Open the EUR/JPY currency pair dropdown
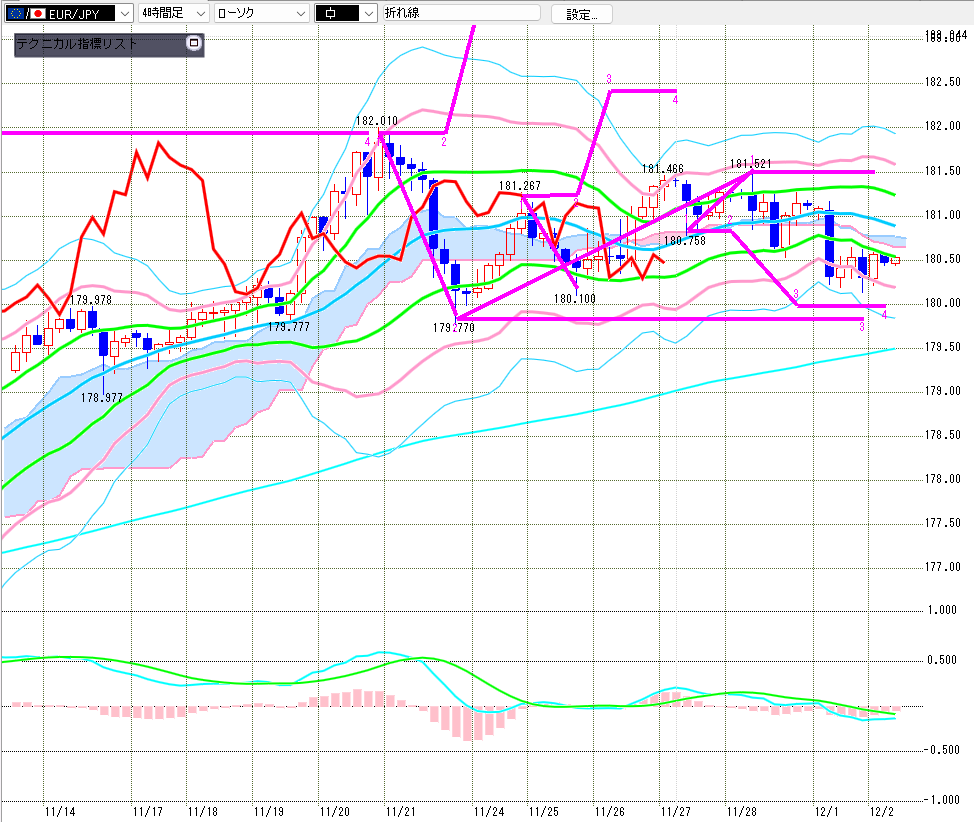Viewport: 974px width, 822px height. pos(123,13)
